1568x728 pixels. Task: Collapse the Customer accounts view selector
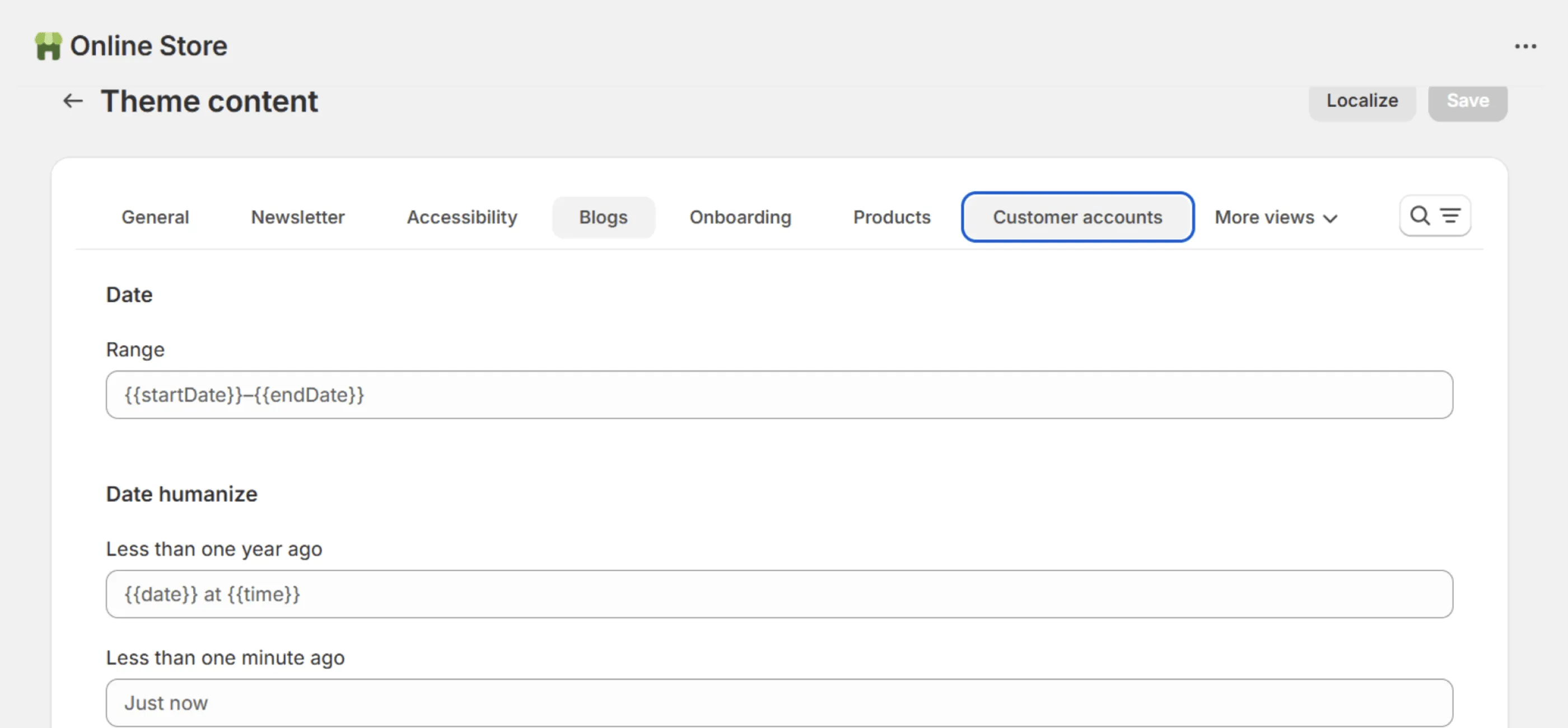1077,217
